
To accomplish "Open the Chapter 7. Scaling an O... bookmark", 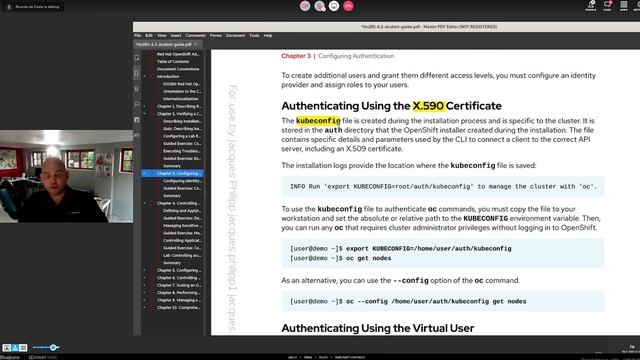I will point(179,285).
